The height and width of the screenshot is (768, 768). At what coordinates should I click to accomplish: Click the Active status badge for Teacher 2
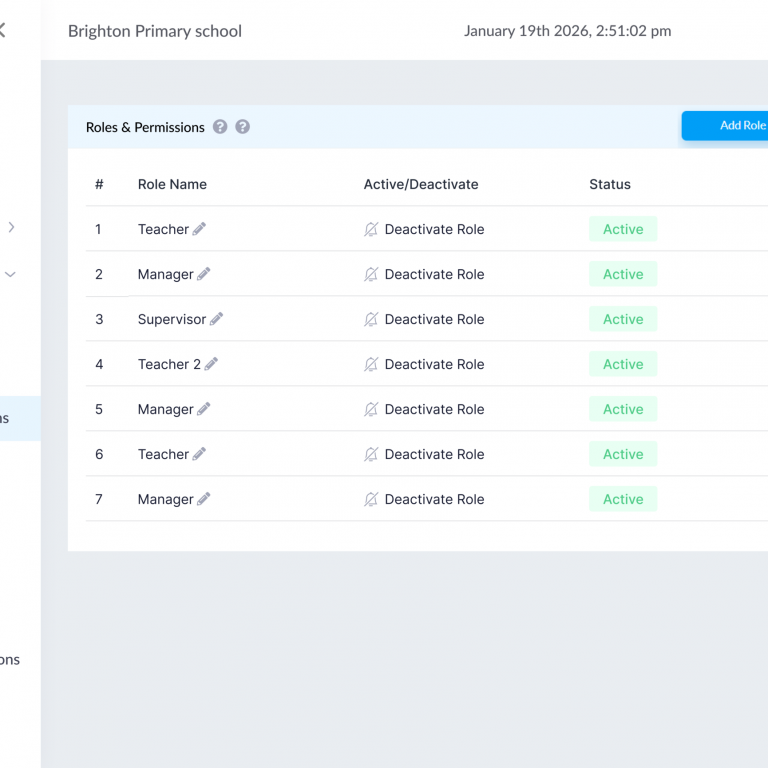coord(623,364)
